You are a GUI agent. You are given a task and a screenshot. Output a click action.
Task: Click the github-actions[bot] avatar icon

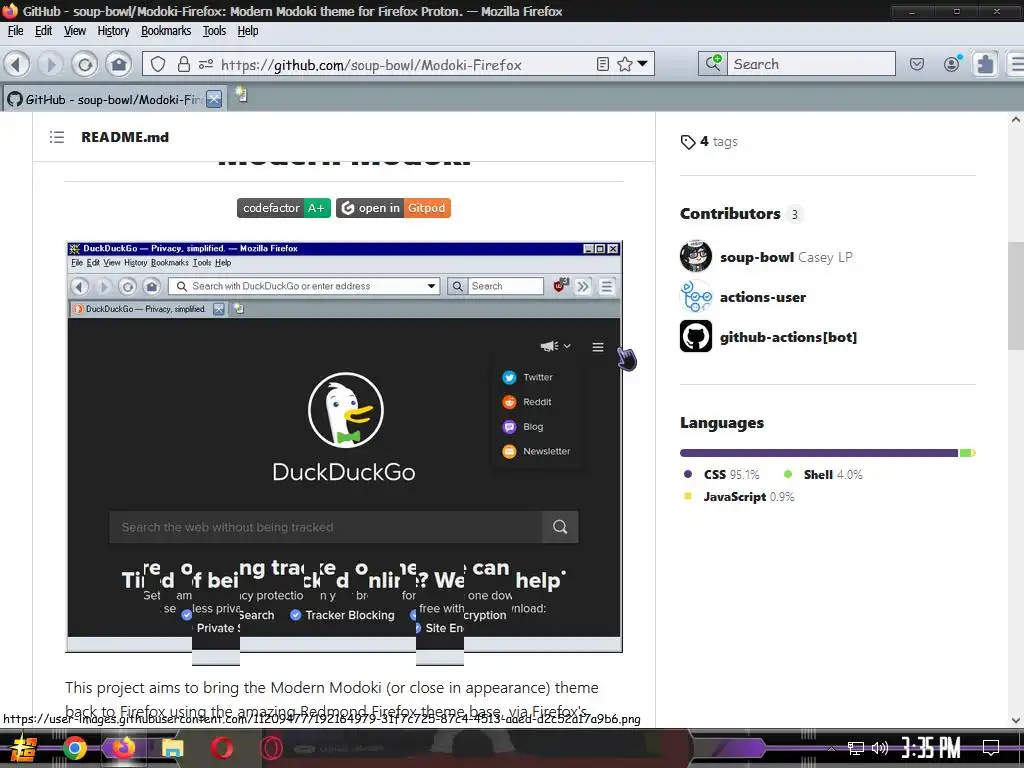pos(696,336)
